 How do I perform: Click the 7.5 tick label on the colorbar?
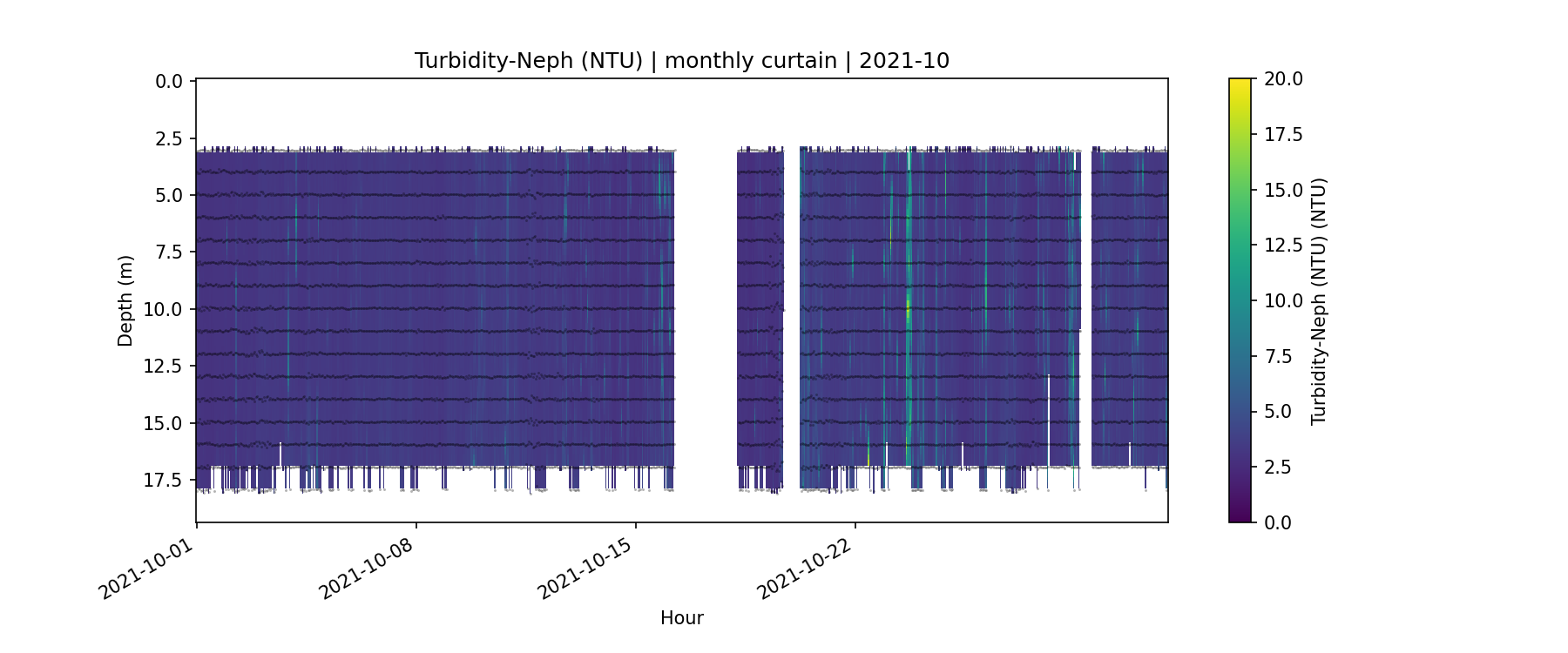(x=1278, y=356)
